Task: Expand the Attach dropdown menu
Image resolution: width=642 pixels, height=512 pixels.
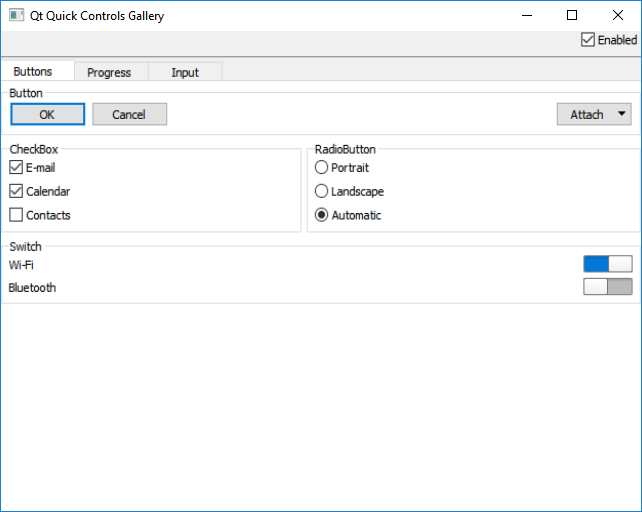Action: click(x=594, y=114)
